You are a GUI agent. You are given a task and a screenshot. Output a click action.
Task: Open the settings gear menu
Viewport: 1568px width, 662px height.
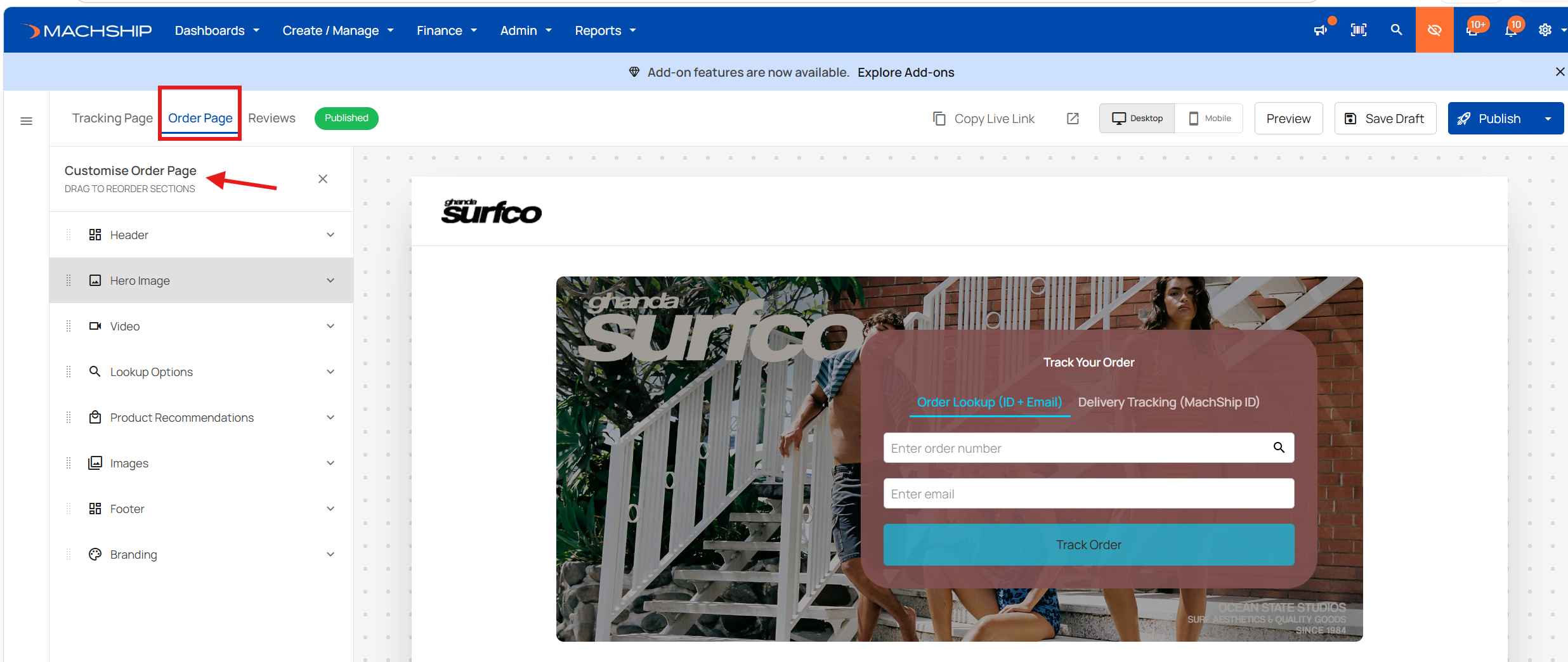pos(1545,30)
